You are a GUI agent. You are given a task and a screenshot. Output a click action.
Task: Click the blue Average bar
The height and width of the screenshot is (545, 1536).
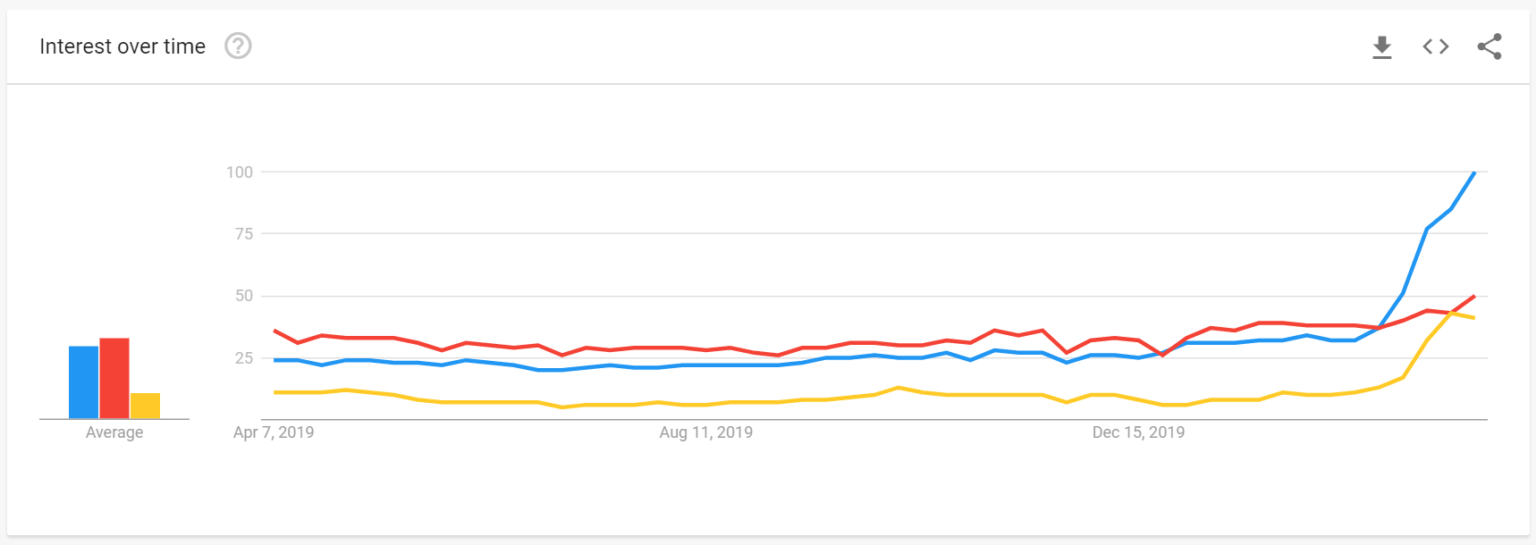pos(83,382)
